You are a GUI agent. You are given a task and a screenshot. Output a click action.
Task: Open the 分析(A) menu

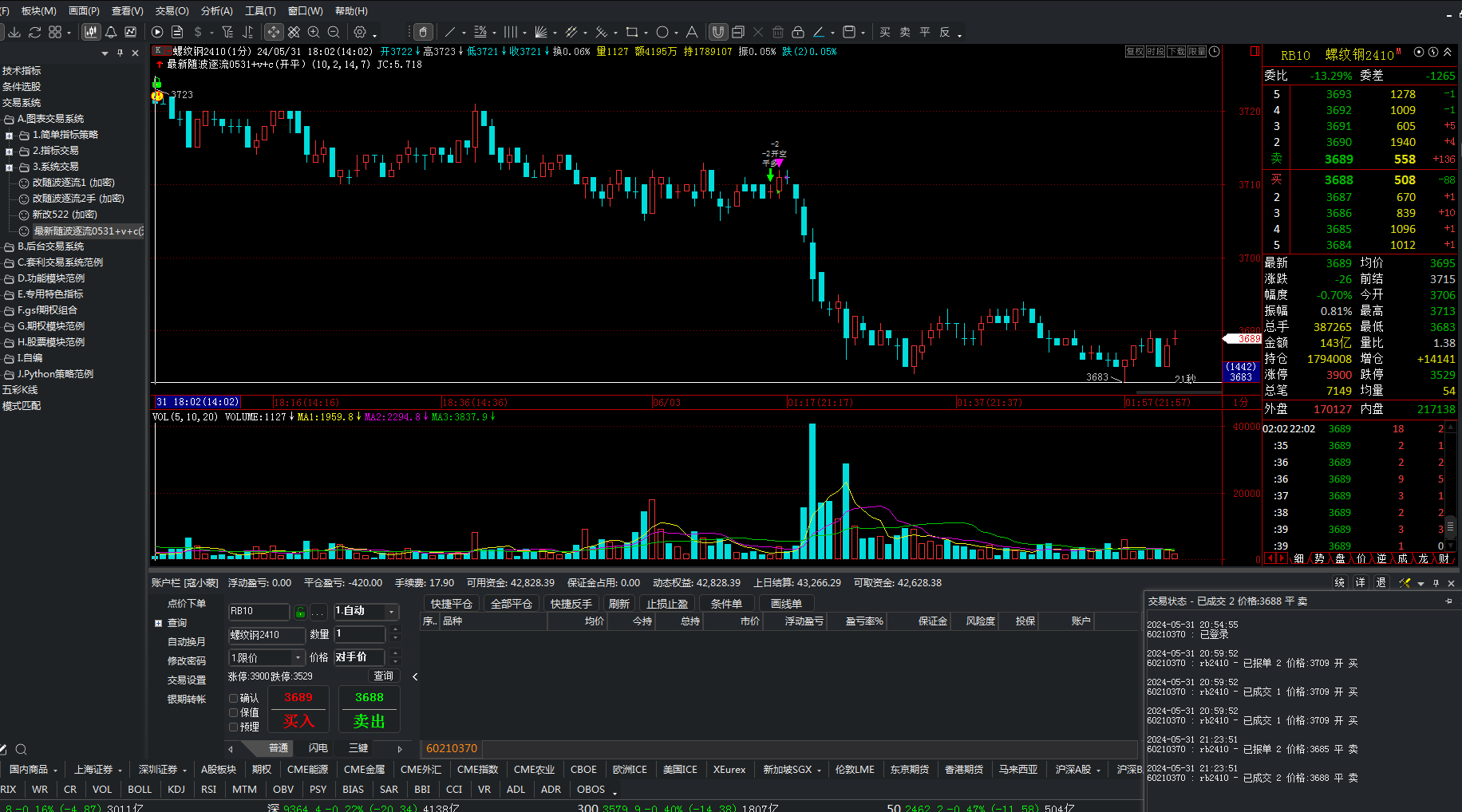(217, 10)
